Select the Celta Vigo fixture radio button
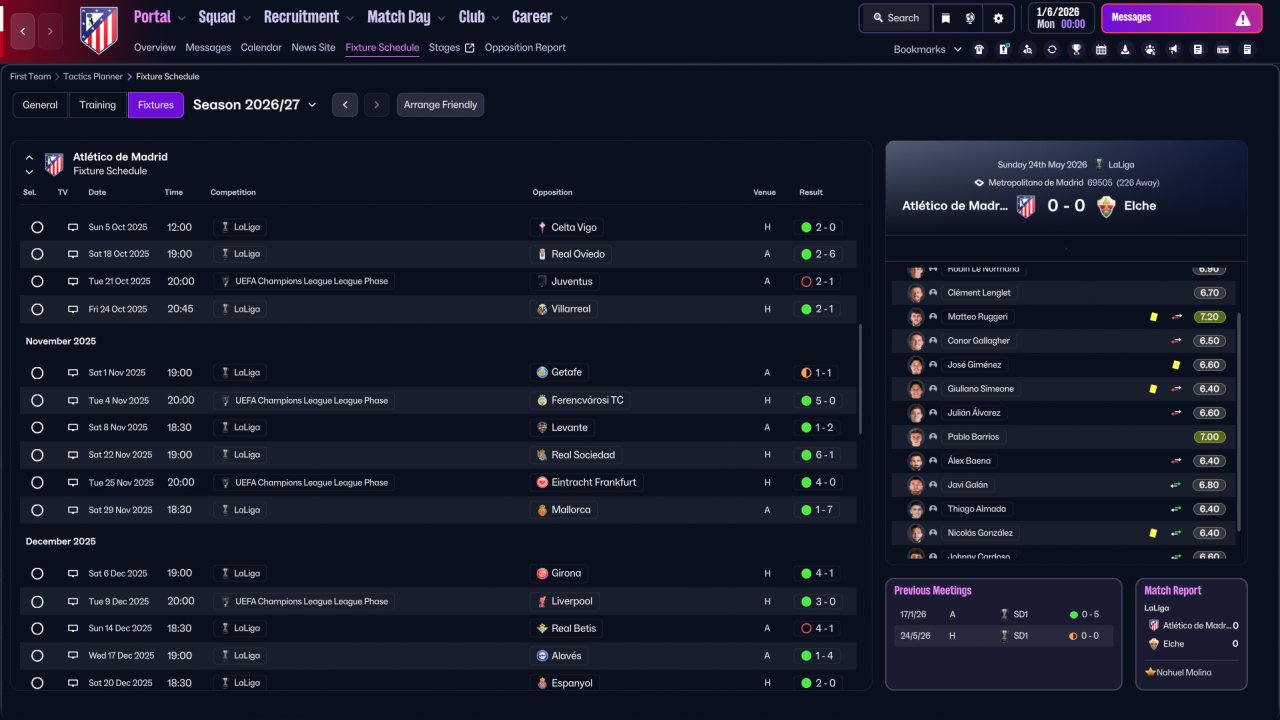The image size is (1280, 720). 37,227
